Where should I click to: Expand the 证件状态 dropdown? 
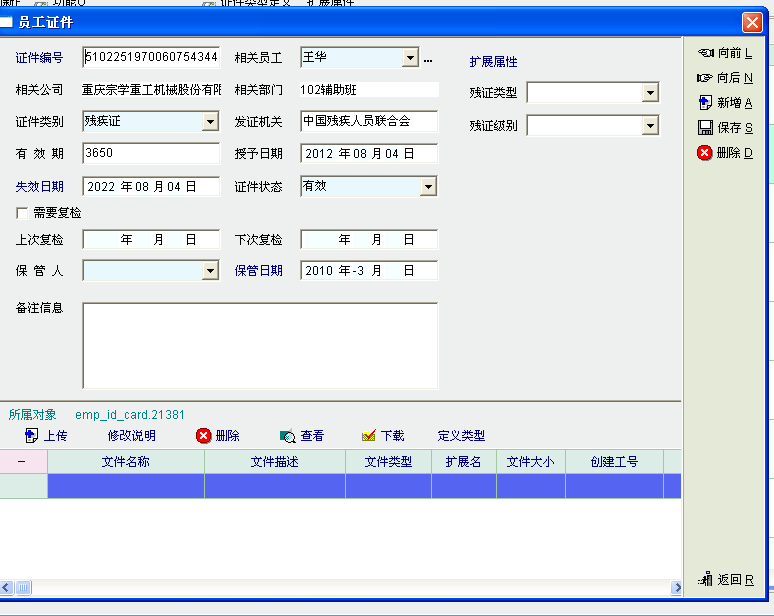[x=428, y=187]
